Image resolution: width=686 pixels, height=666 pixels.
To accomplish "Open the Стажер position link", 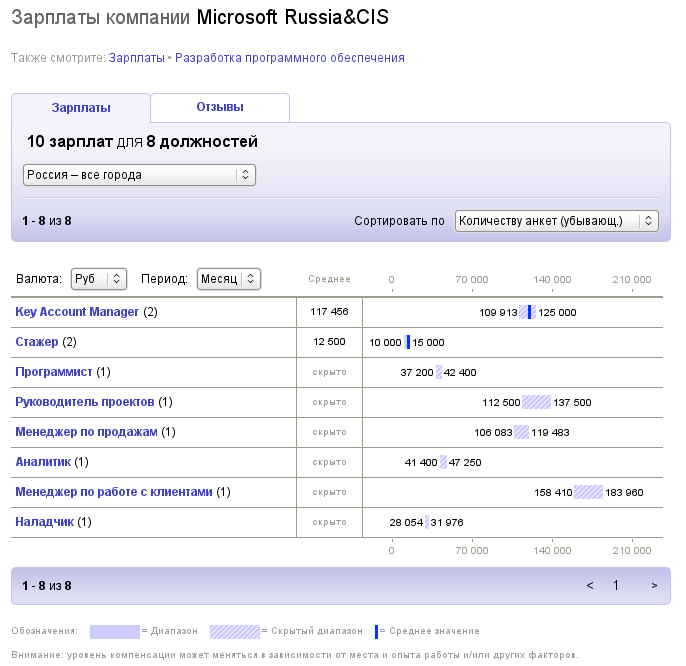I will 37,342.
